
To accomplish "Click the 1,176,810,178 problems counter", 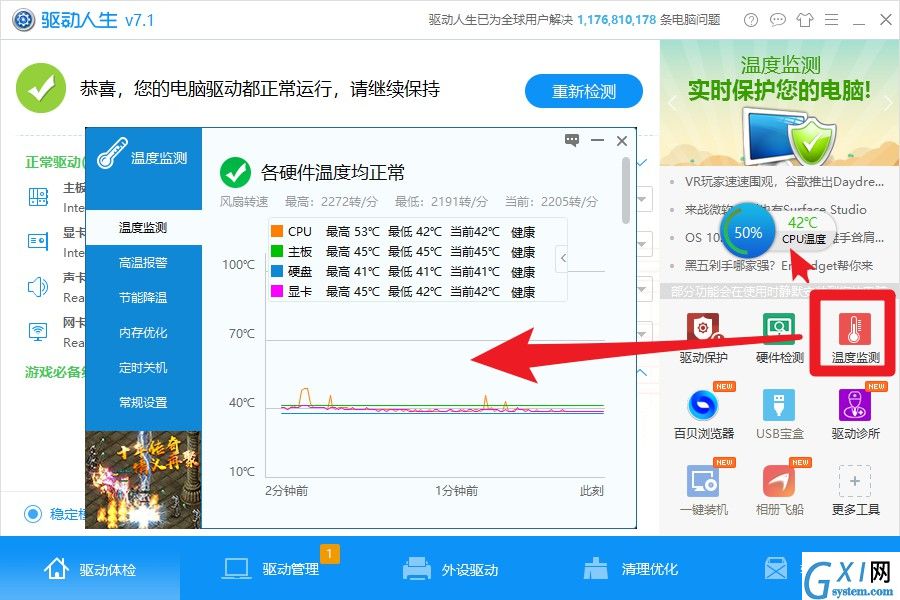I will [616, 20].
